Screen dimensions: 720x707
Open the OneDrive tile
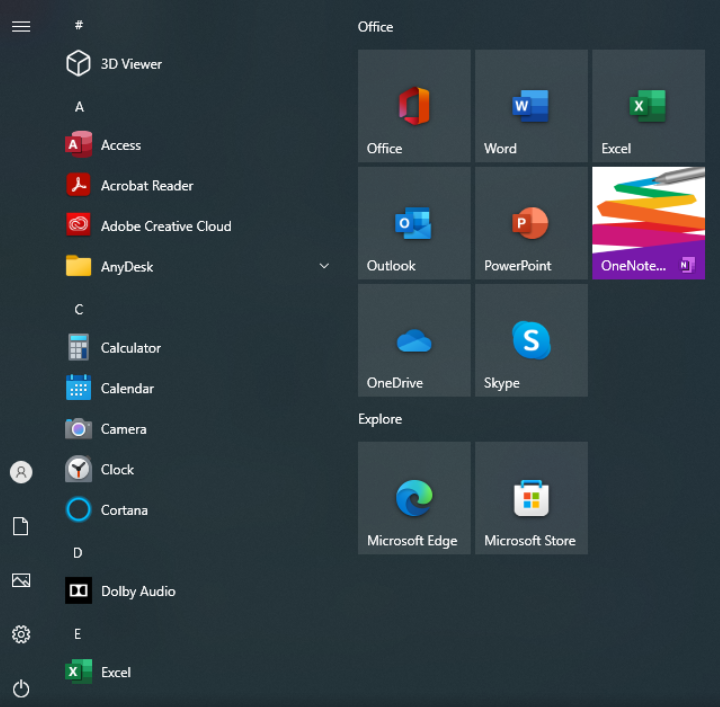[x=414, y=340]
